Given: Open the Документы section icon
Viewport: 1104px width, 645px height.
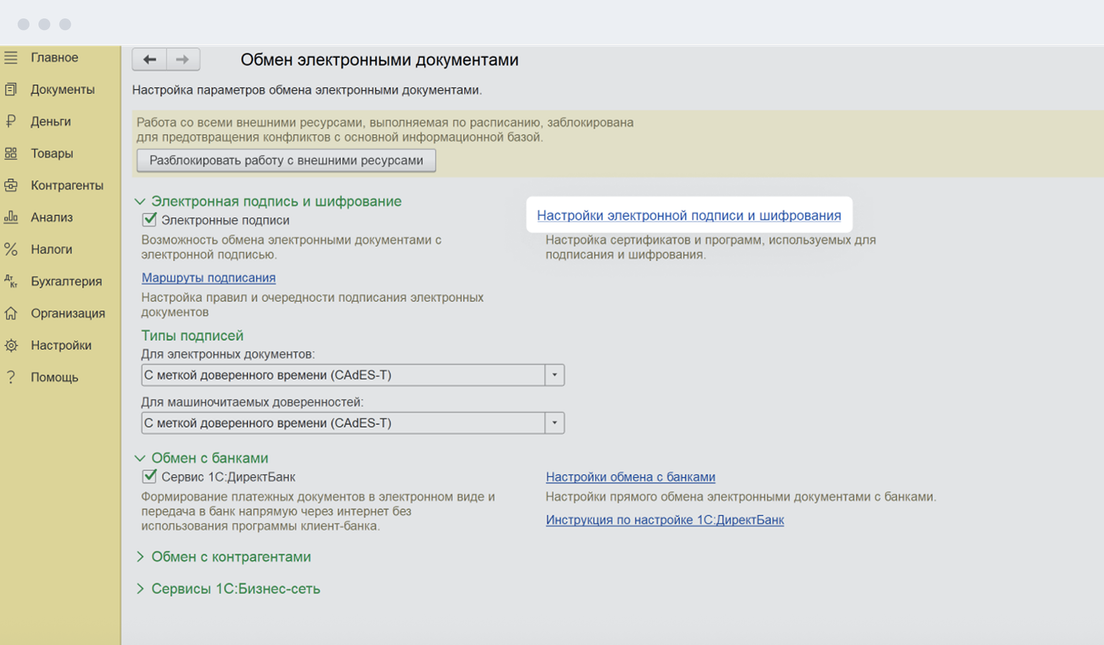Looking at the screenshot, I should pyautogui.click(x=11, y=90).
